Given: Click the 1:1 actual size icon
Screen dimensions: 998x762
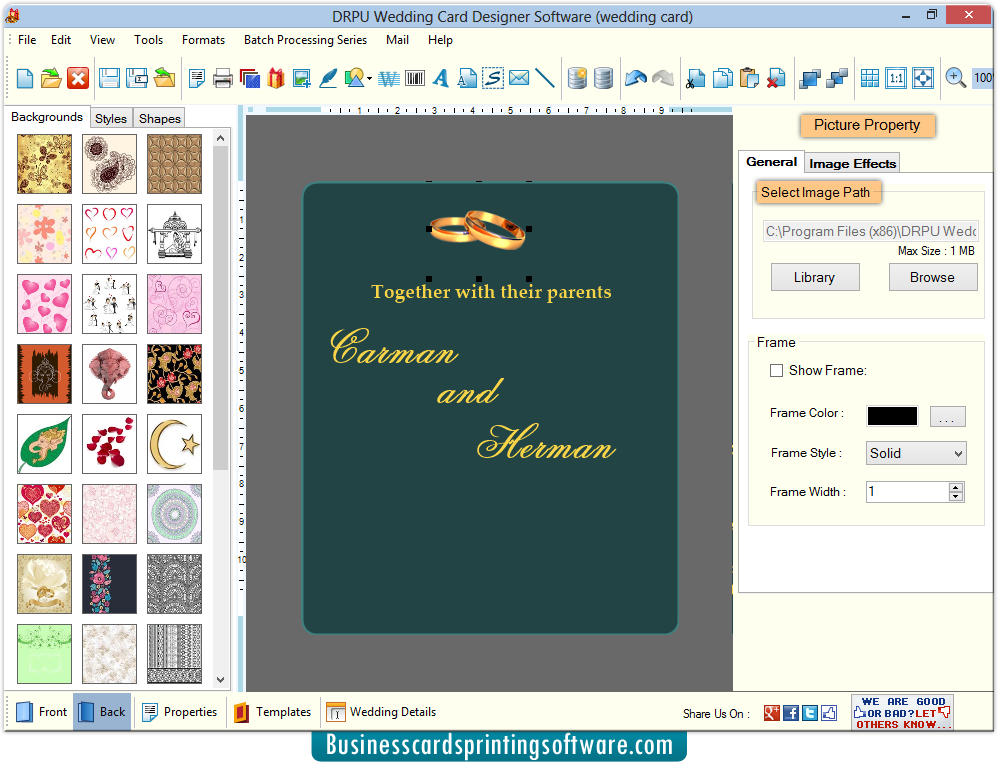Looking at the screenshot, I should point(896,78).
